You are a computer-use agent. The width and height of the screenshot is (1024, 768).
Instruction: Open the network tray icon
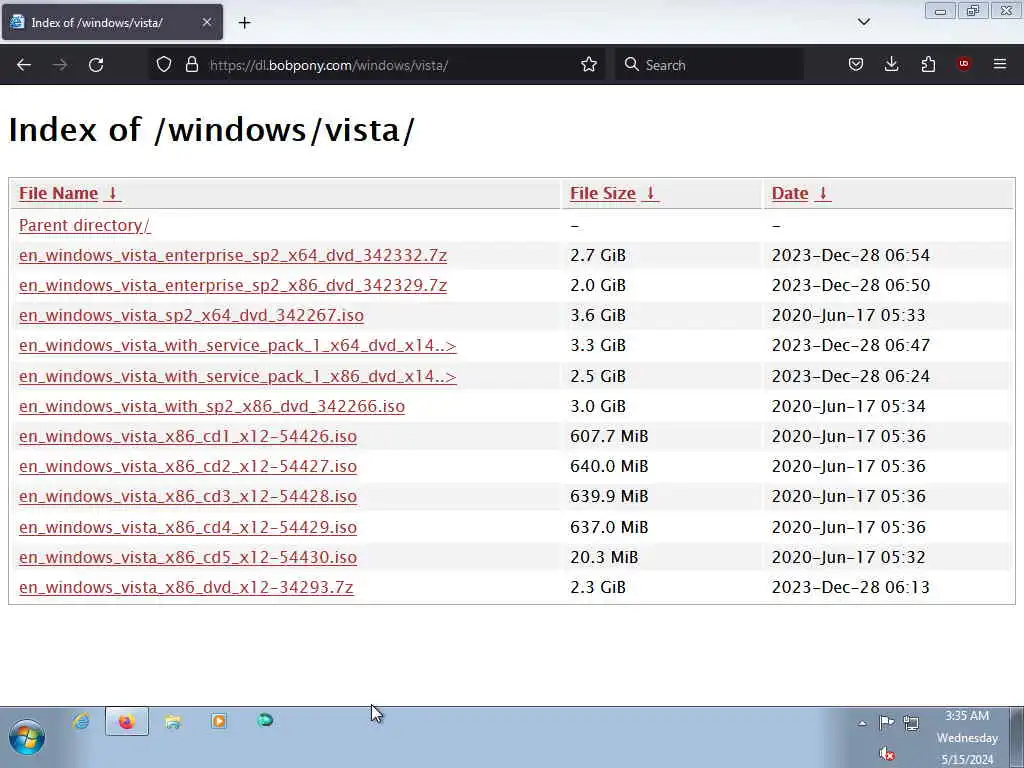click(911, 722)
